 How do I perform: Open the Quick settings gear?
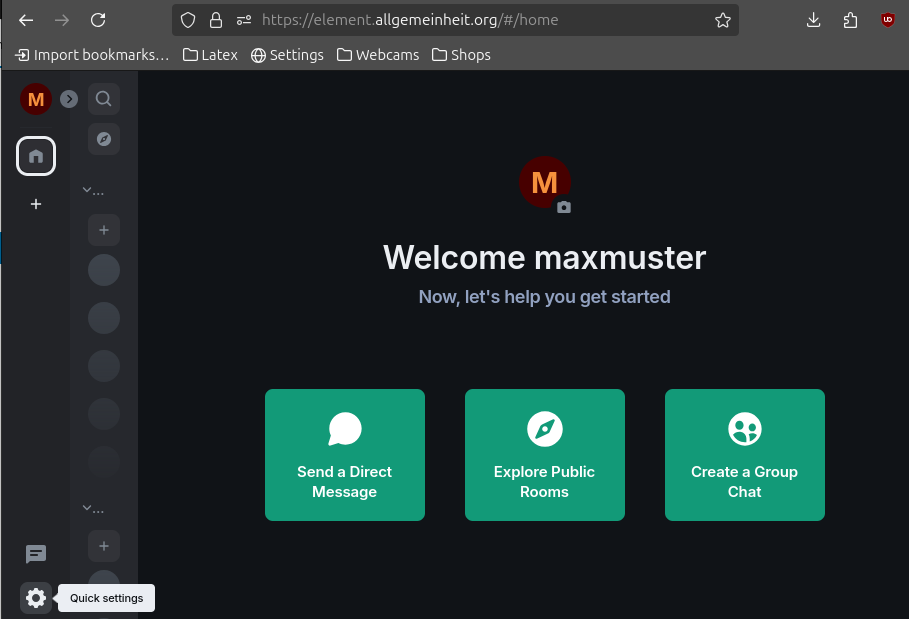tap(36, 598)
